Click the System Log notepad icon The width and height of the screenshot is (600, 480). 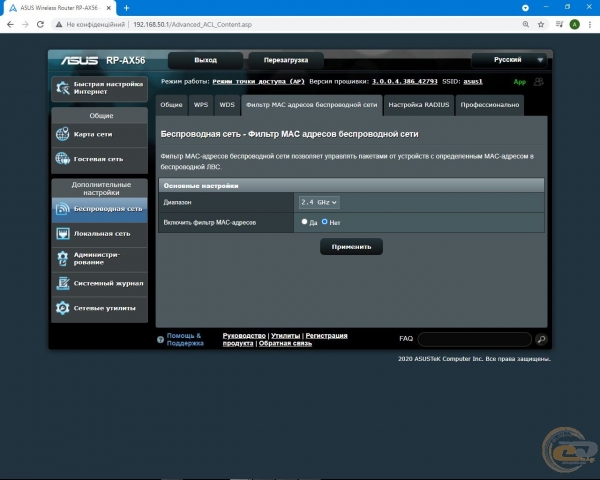click(x=62, y=283)
